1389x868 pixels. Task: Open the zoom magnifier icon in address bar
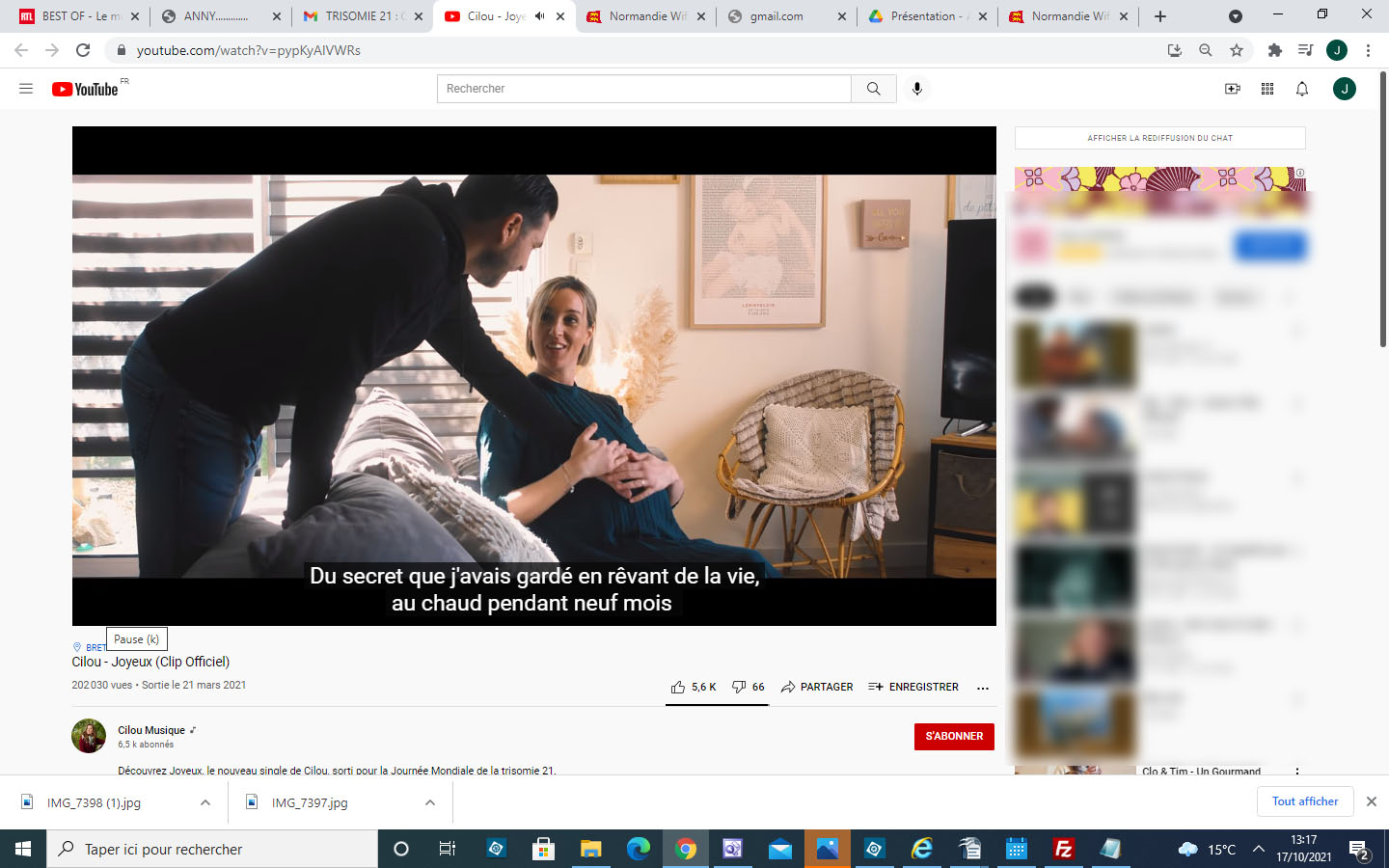click(x=1206, y=50)
